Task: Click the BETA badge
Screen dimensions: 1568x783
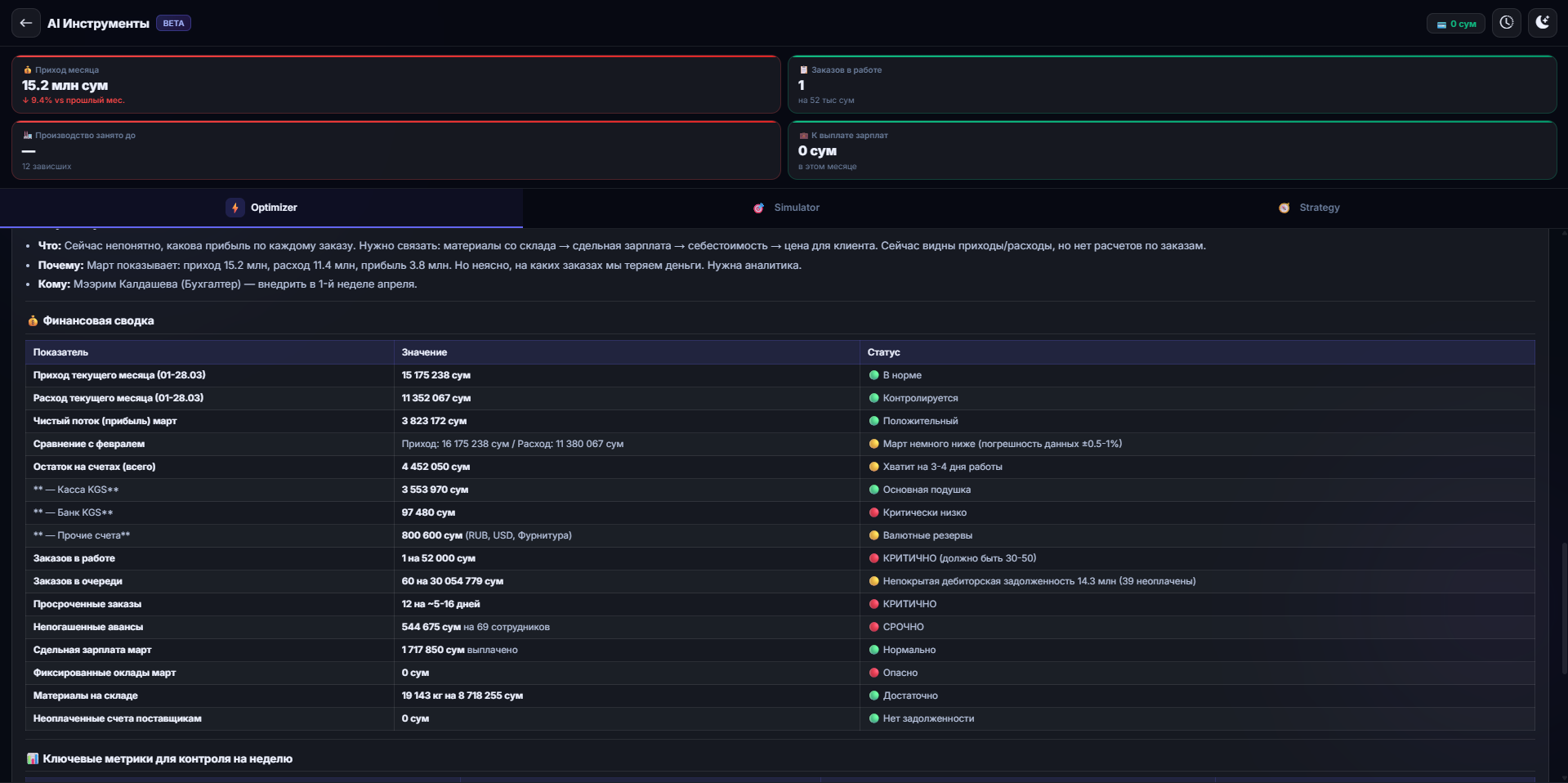Action: [173, 24]
